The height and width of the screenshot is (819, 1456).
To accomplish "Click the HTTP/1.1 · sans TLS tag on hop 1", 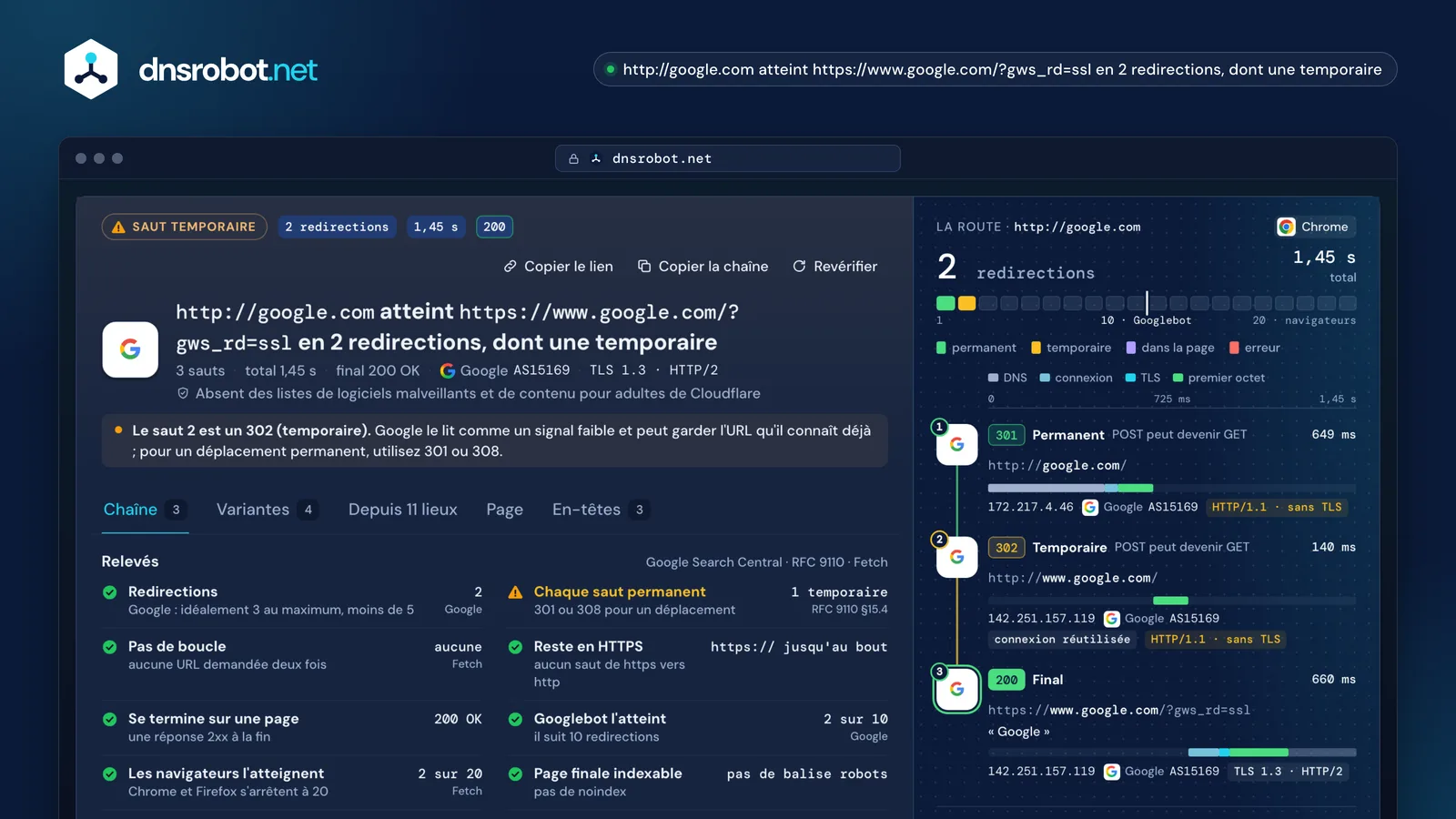I will tap(1277, 507).
